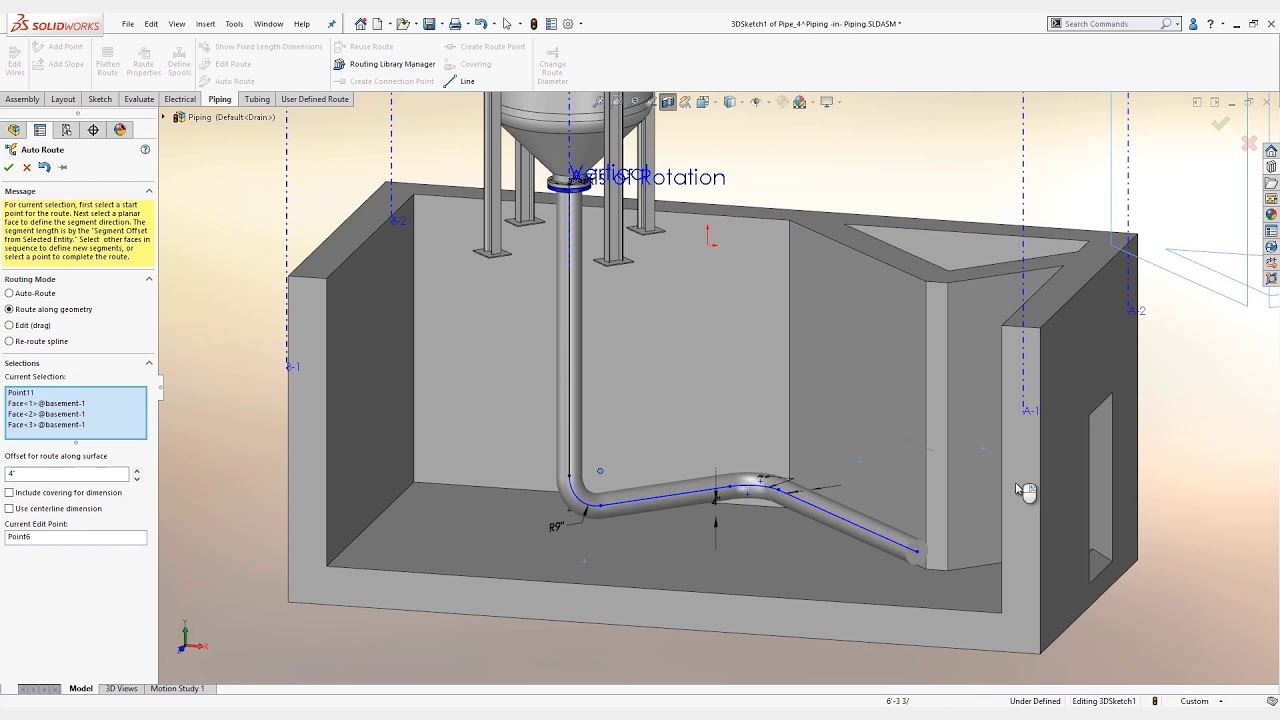Switch to User Defined Route tab
Screen dimensions: 1280x720
315,99
